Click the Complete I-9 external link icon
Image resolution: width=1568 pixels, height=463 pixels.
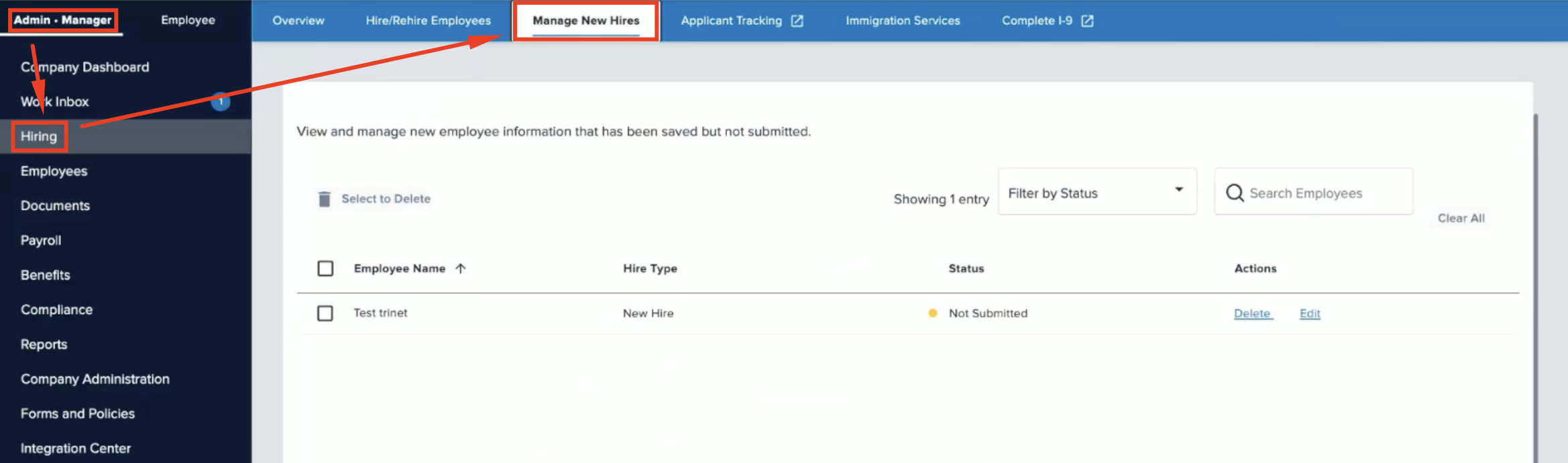point(1087,21)
